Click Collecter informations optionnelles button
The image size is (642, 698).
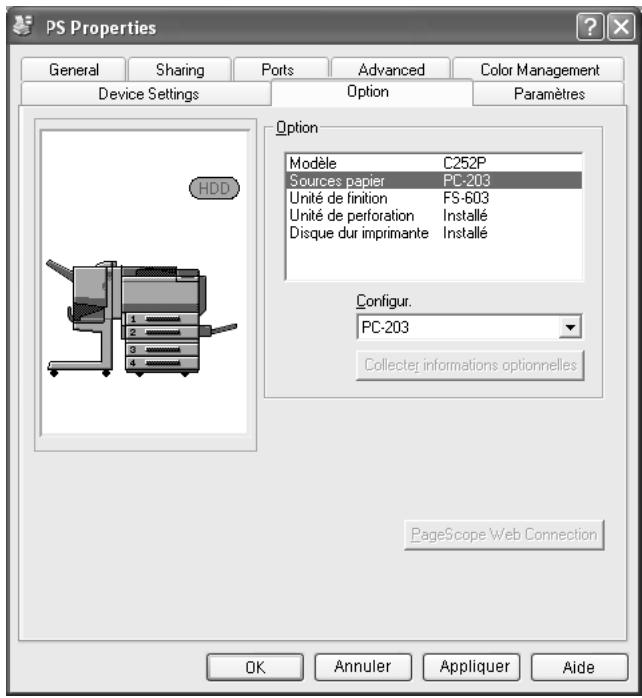point(470,365)
